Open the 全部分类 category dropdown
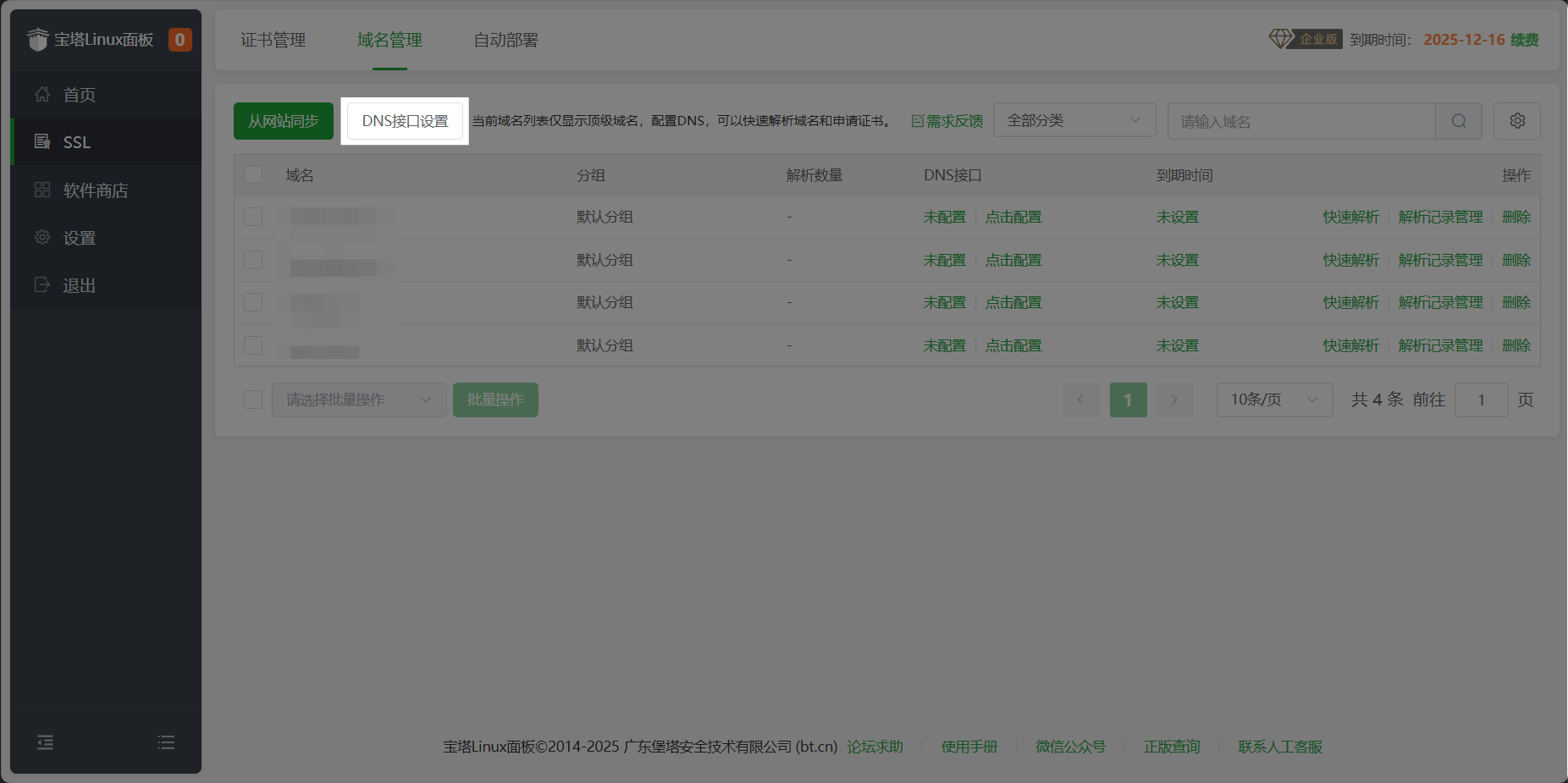 point(1074,120)
